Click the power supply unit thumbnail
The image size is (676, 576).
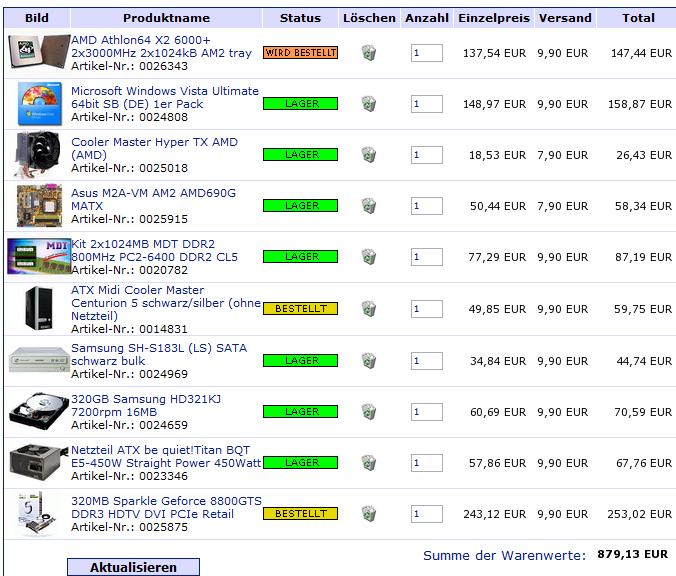point(39,462)
